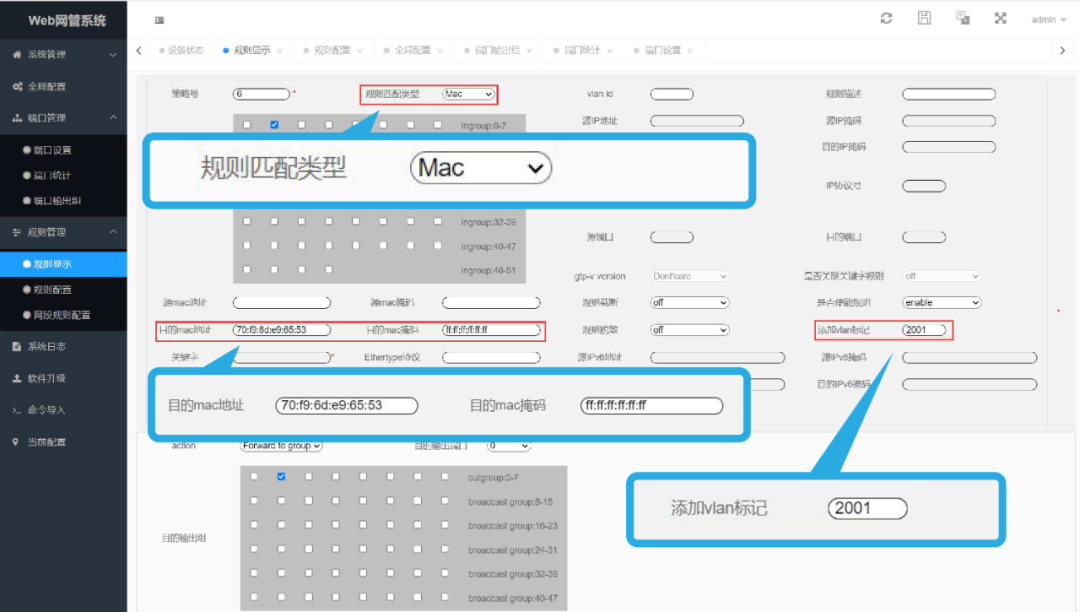Image resolution: width=1080 pixels, height=612 pixels.
Task: Click the 全局配置 gear icon in the sidebar
Action: 14,87
